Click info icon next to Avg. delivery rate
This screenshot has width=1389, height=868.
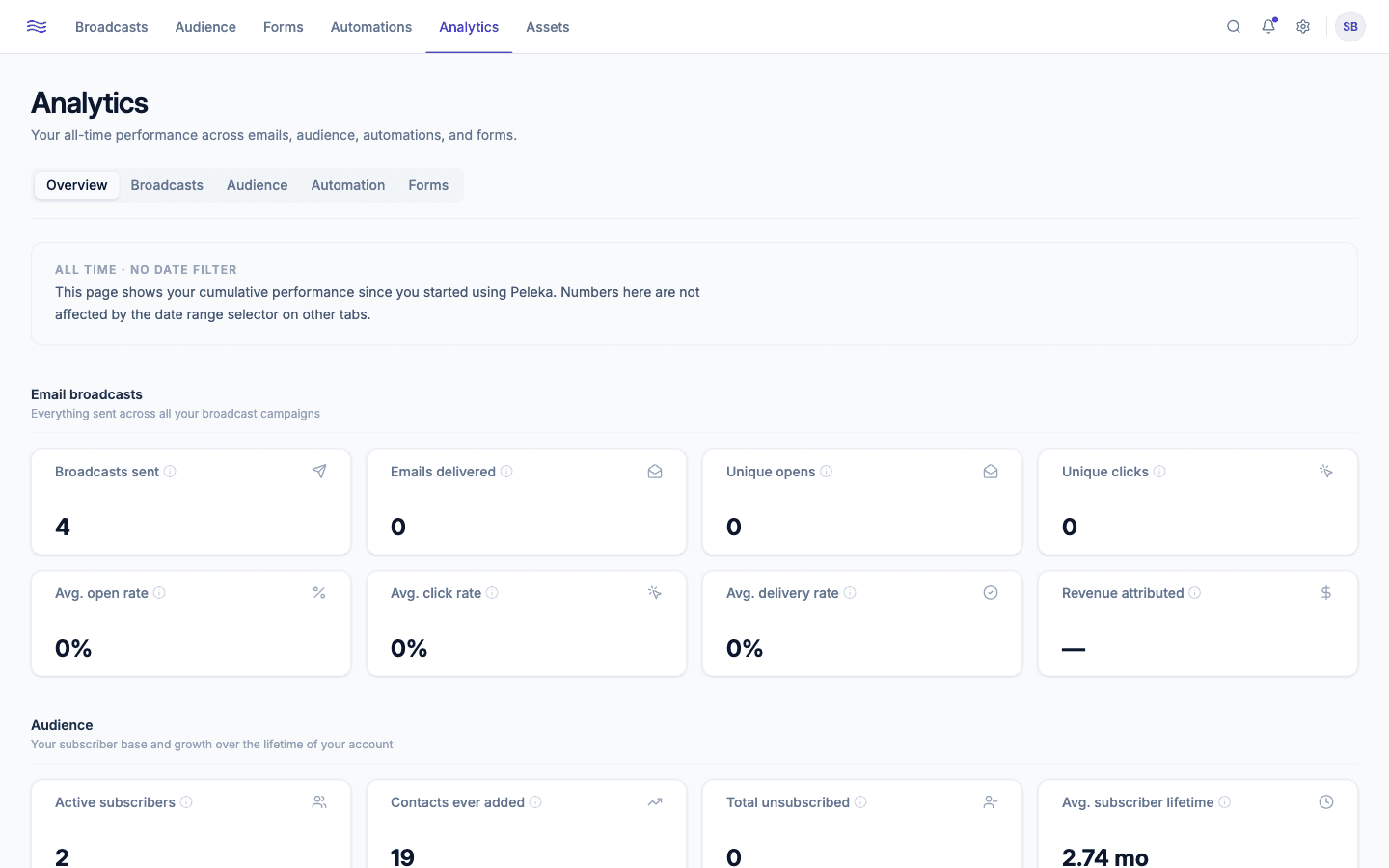(x=850, y=593)
